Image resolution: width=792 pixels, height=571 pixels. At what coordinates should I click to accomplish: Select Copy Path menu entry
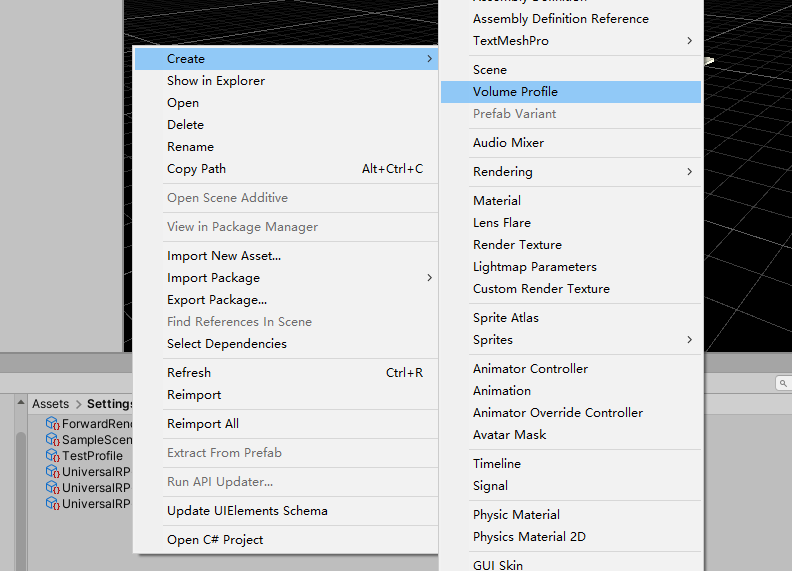286,169
